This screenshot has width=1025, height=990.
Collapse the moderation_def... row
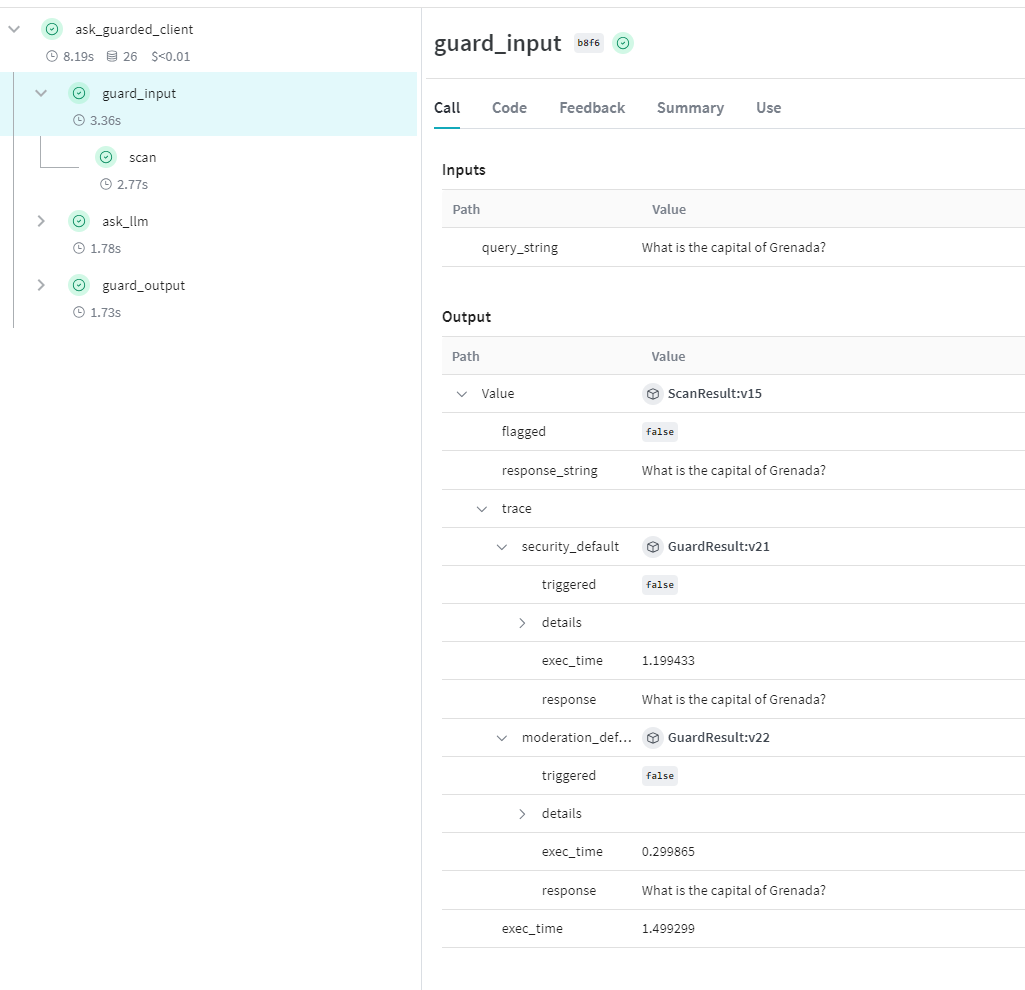point(502,738)
